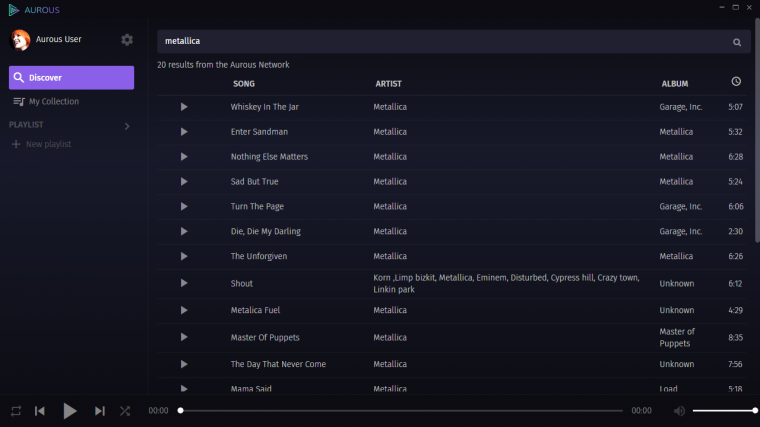Click the Metallica artist of Enter Sandman
760x427 pixels.
(390, 132)
